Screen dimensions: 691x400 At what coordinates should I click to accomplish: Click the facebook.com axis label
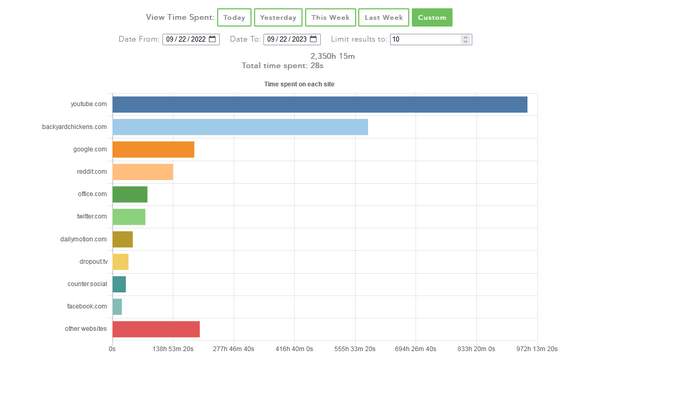[x=87, y=306]
